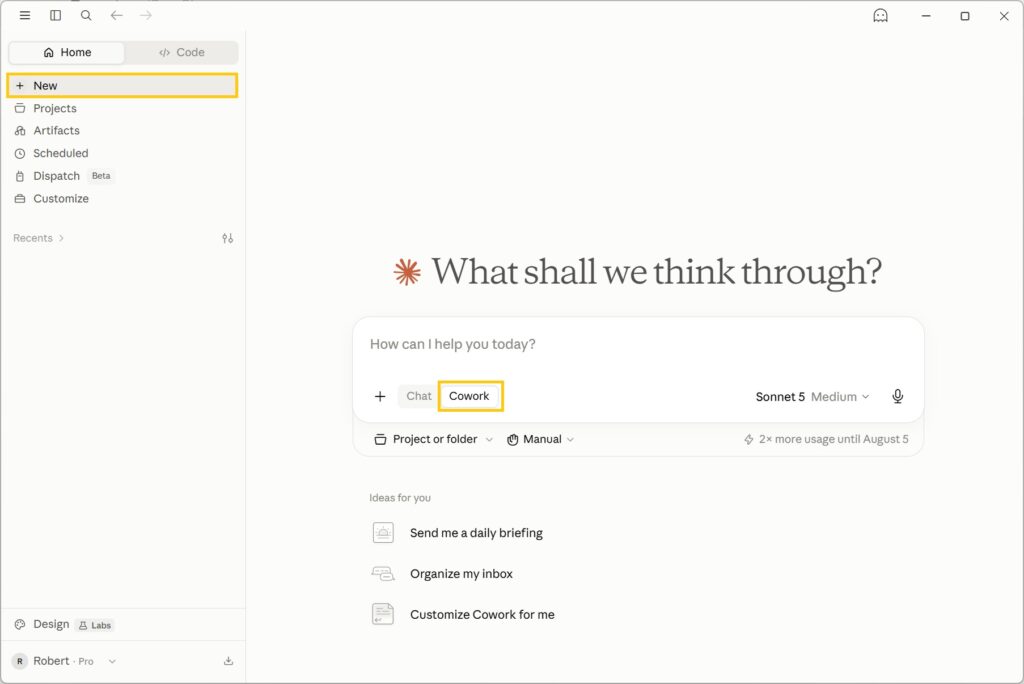1024x684 pixels.
Task: Open Artifacts in the sidebar
Action: click(122, 131)
